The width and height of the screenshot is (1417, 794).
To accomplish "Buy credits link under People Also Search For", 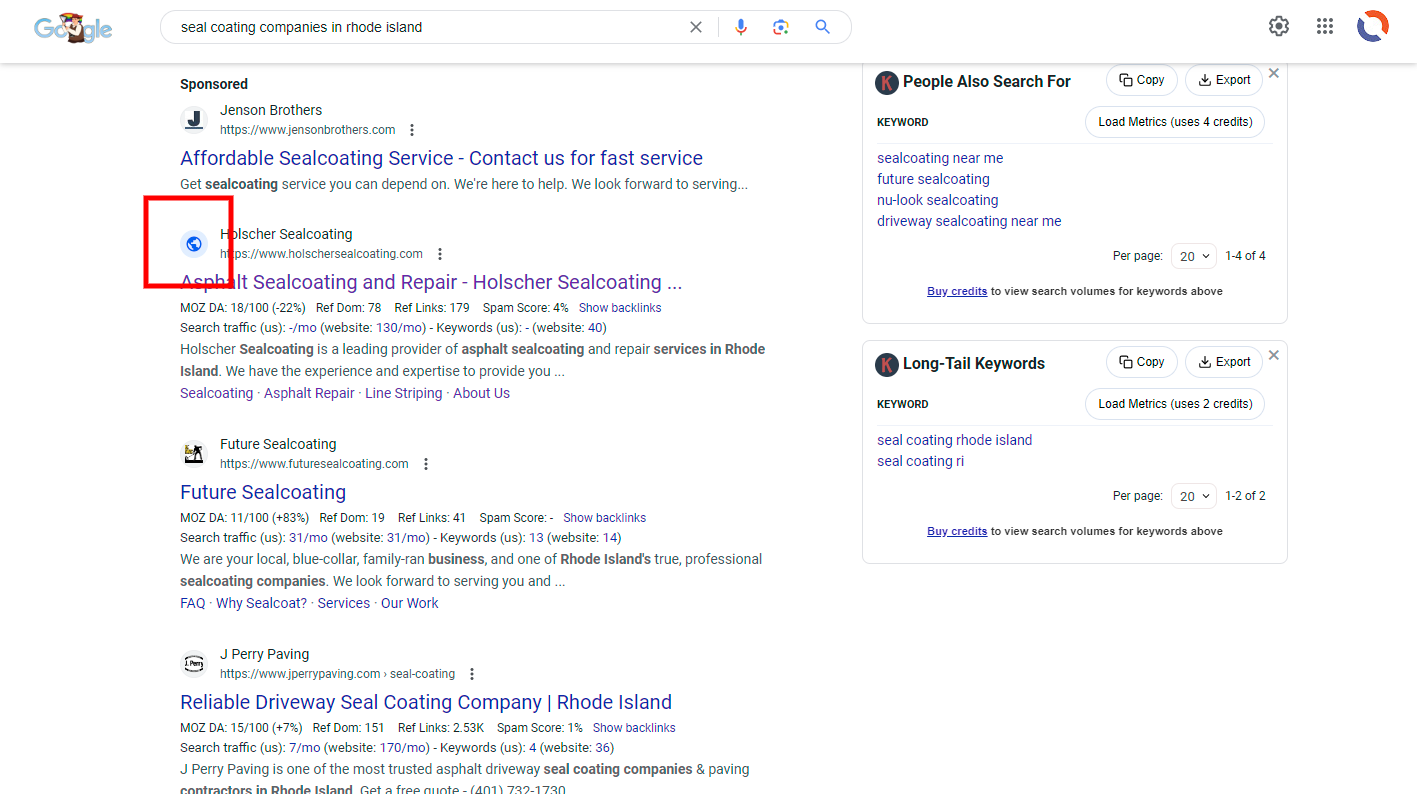I will tap(957, 291).
